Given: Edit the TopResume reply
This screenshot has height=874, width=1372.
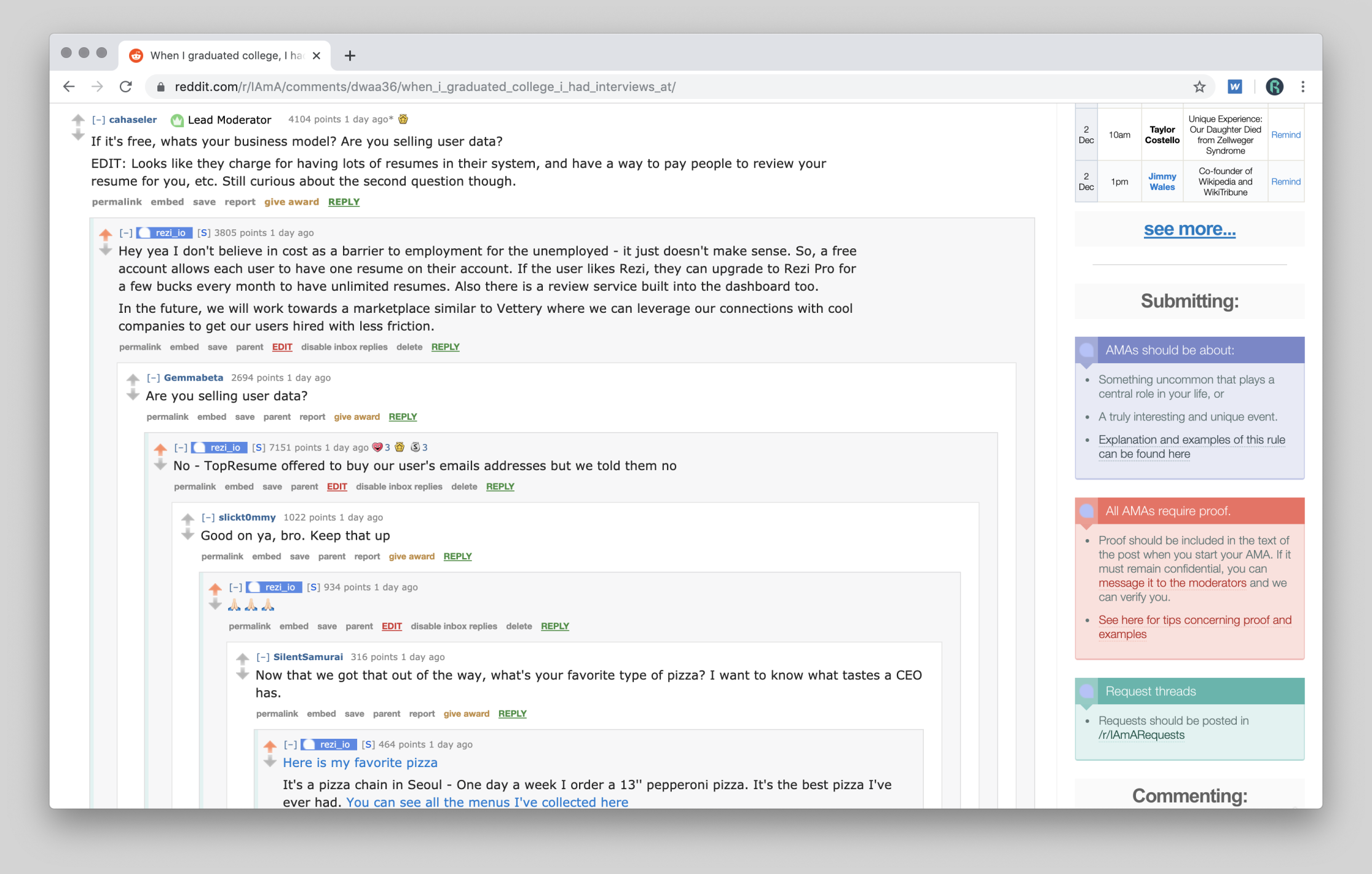Looking at the screenshot, I should [x=337, y=486].
